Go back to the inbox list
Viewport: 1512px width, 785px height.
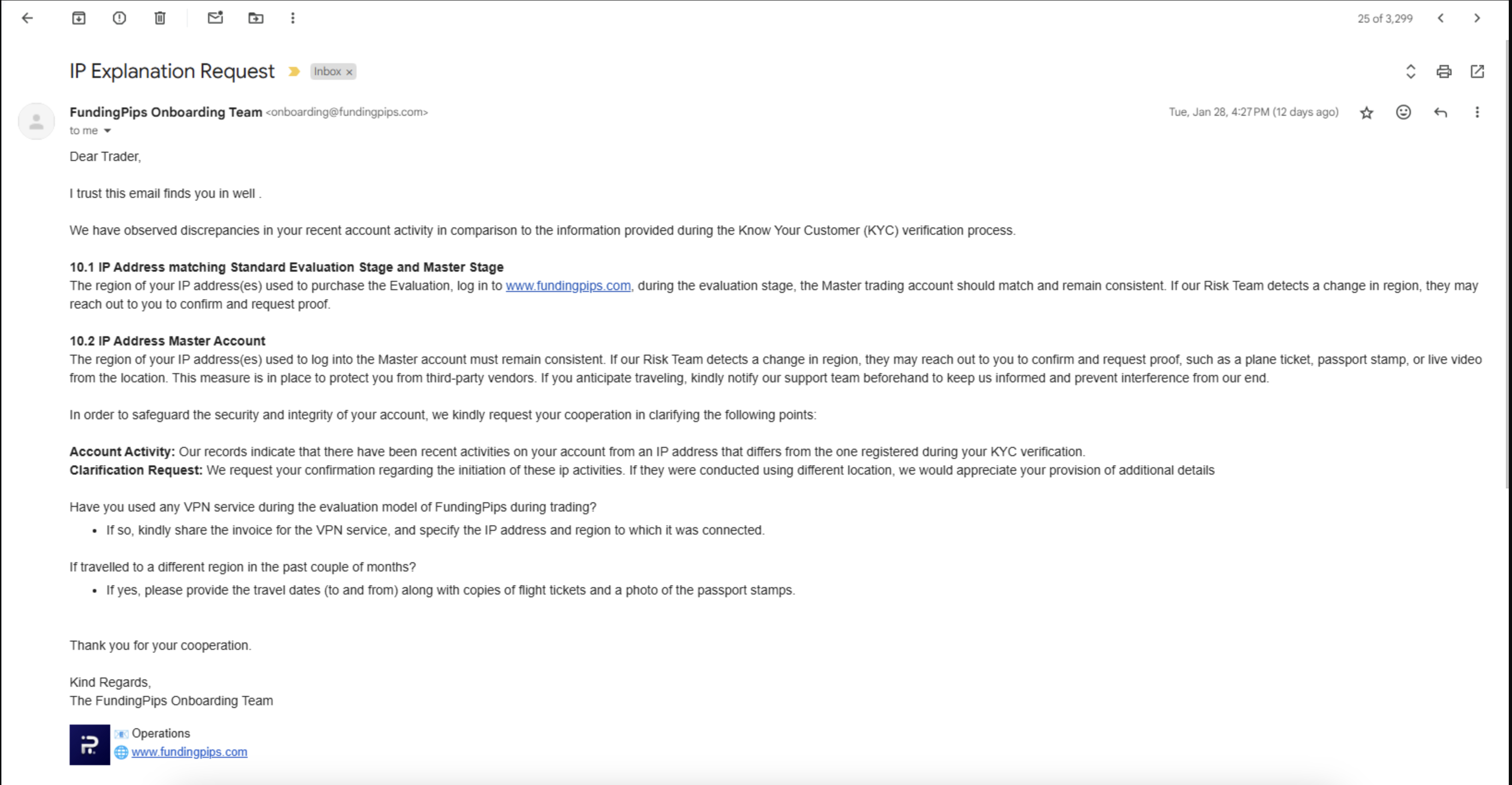coord(27,18)
